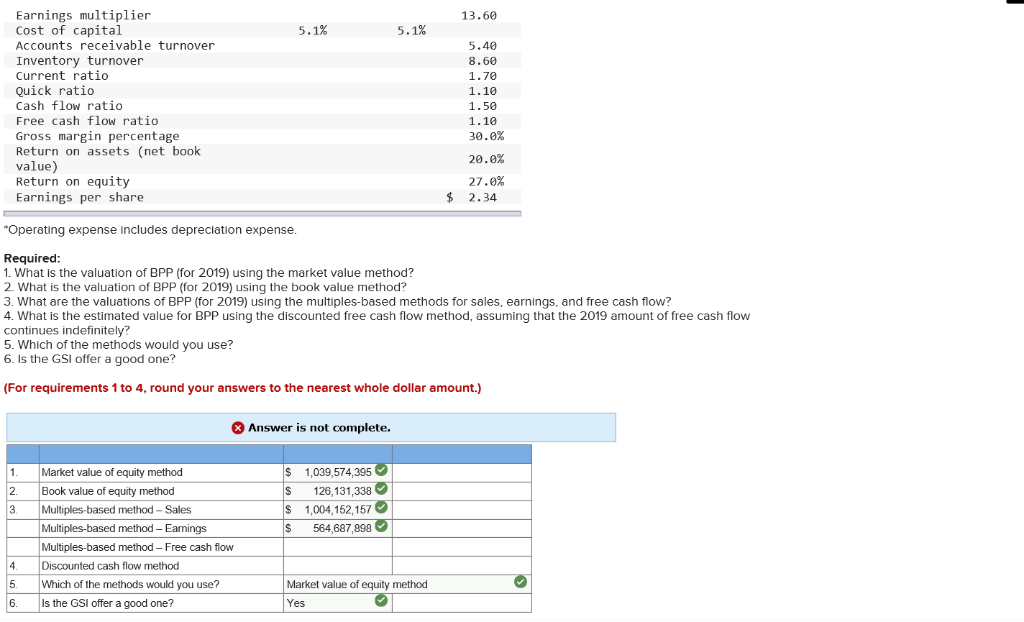The image size is (1024, 622).
Task: Click the 'Required:' heading
Action: (32, 258)
